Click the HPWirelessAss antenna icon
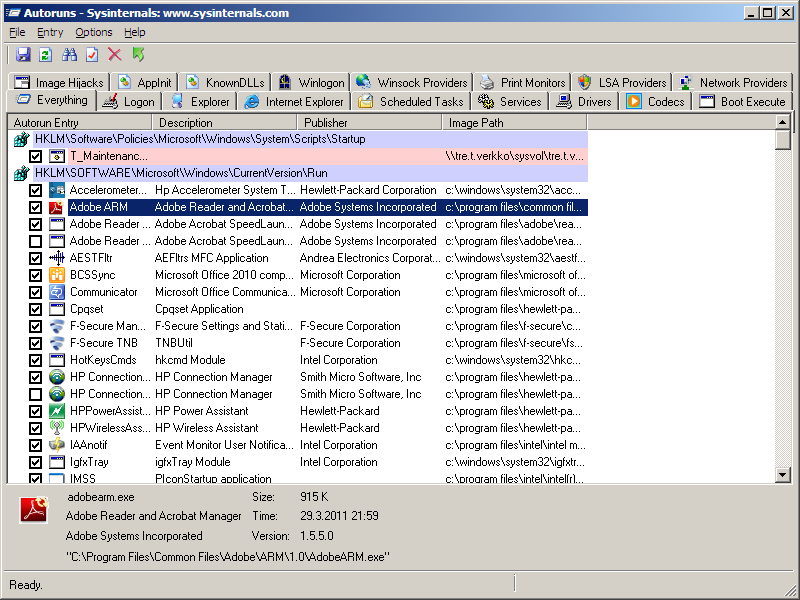 56,428
